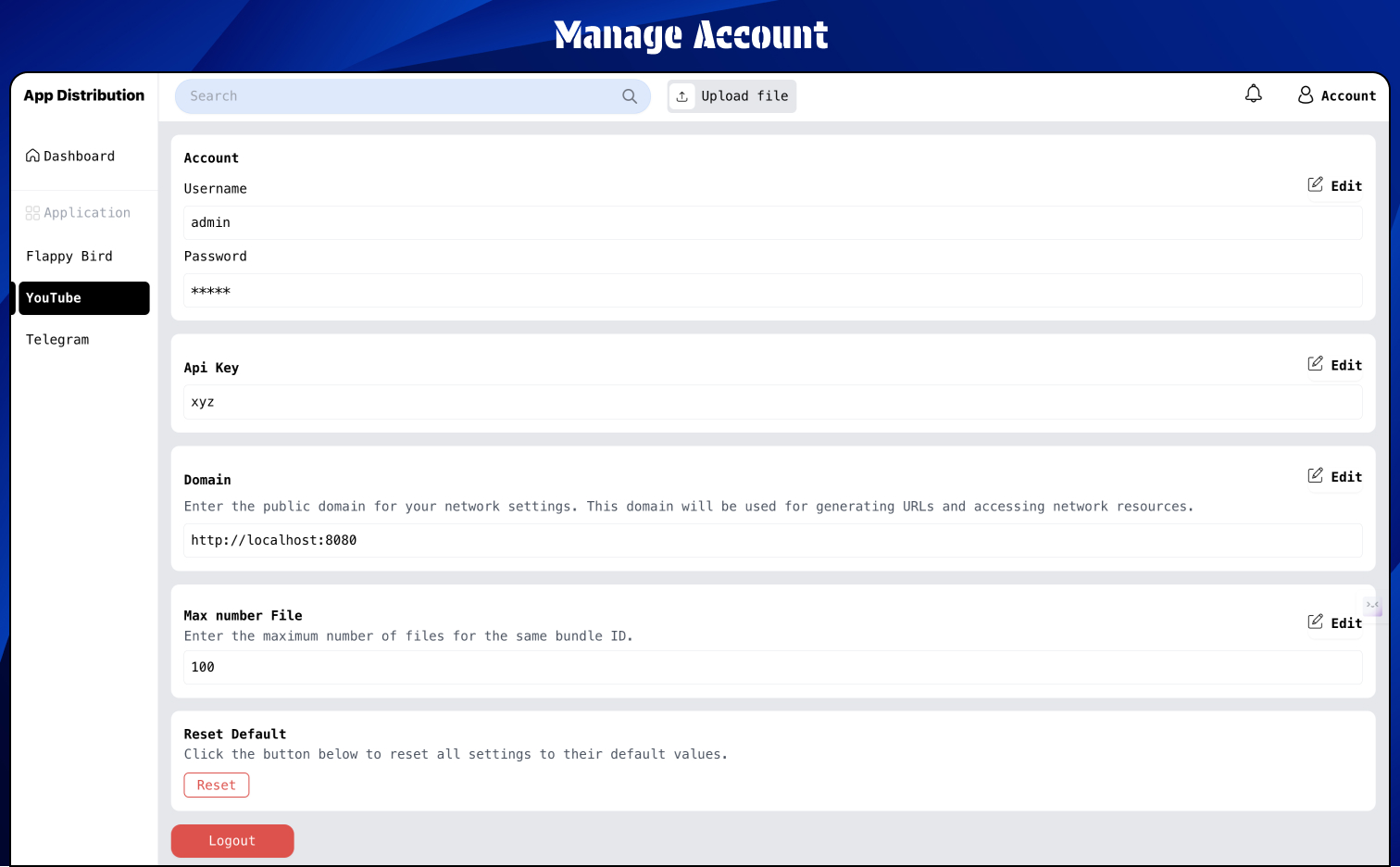
Task: Click the upload arrow icon
Action: 682,96
